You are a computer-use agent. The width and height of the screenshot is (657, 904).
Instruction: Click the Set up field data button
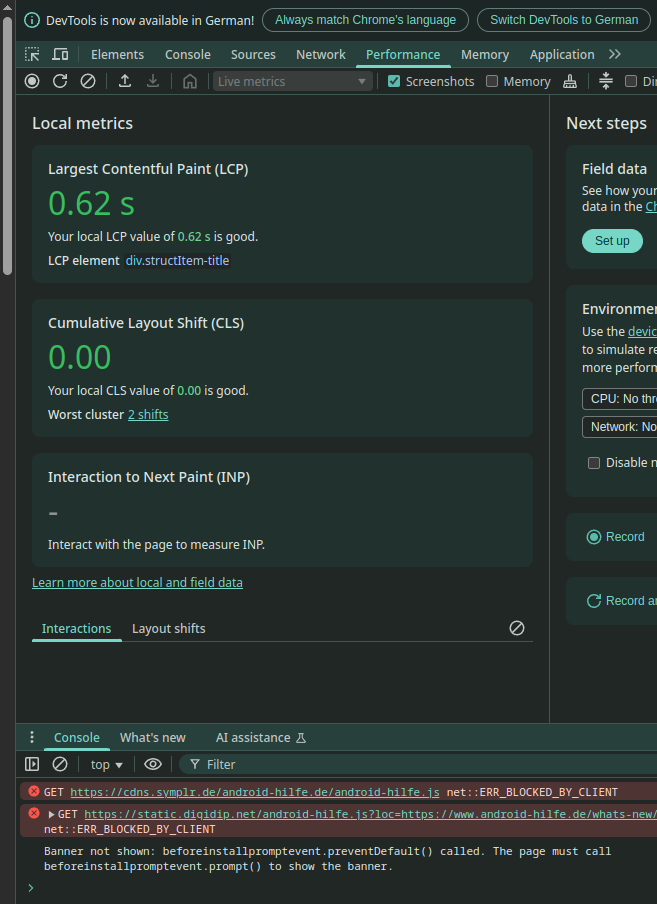pyautogui.click(x=612, y=241)
